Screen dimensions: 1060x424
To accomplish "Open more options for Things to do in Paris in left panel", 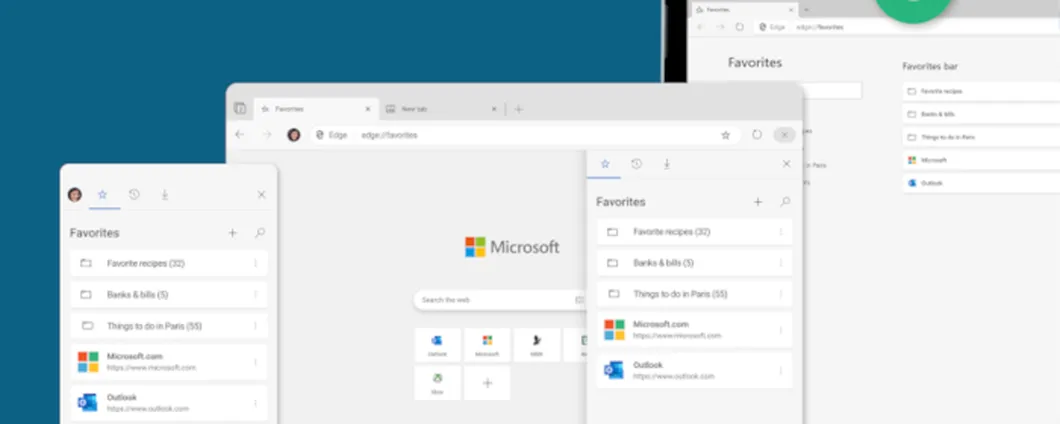I will pyautogui.click(x=256, y=326).
